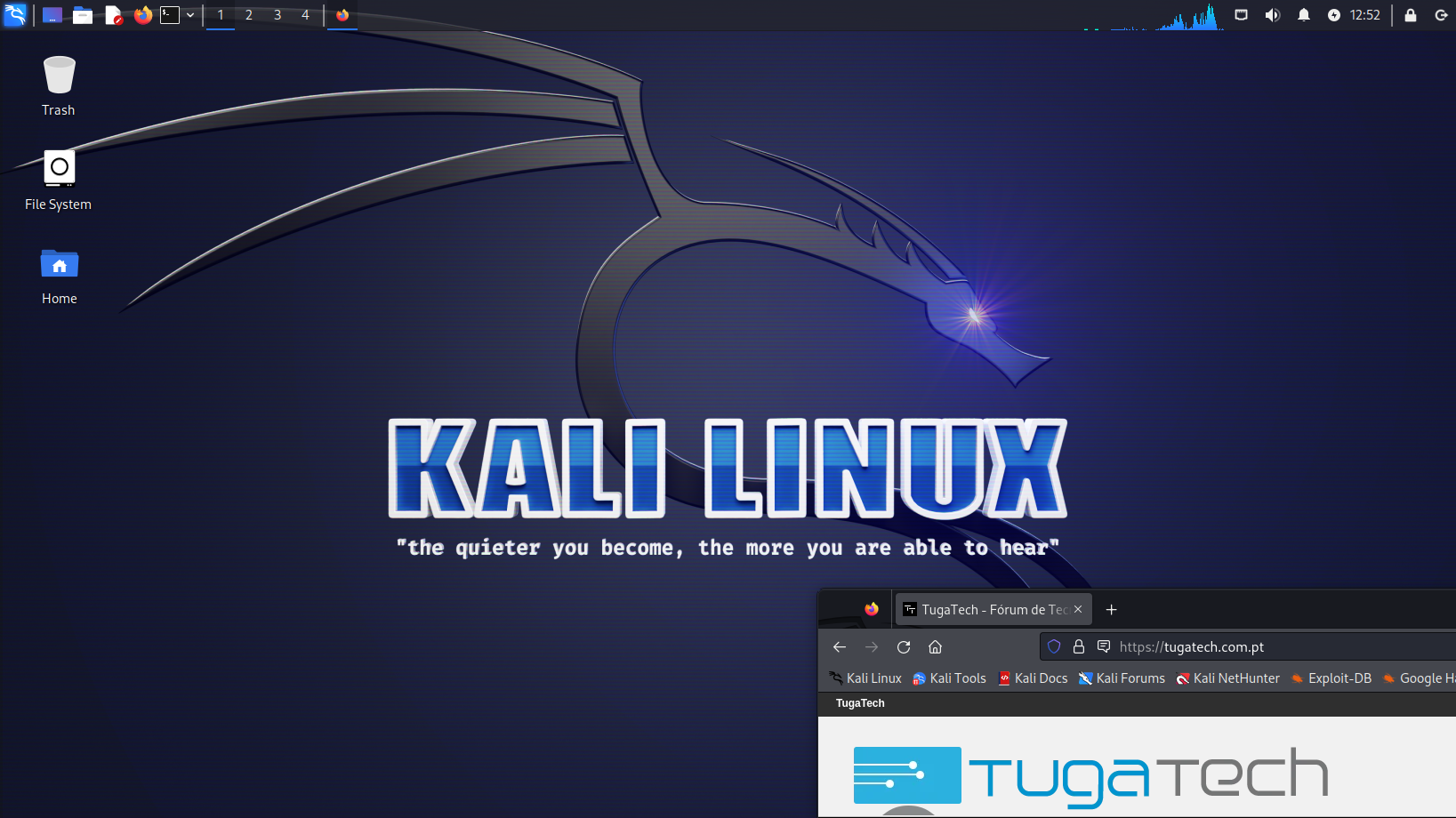Switch to workspace 4
The width and height of the screenshot is (1456, 818).
point(305,15)
